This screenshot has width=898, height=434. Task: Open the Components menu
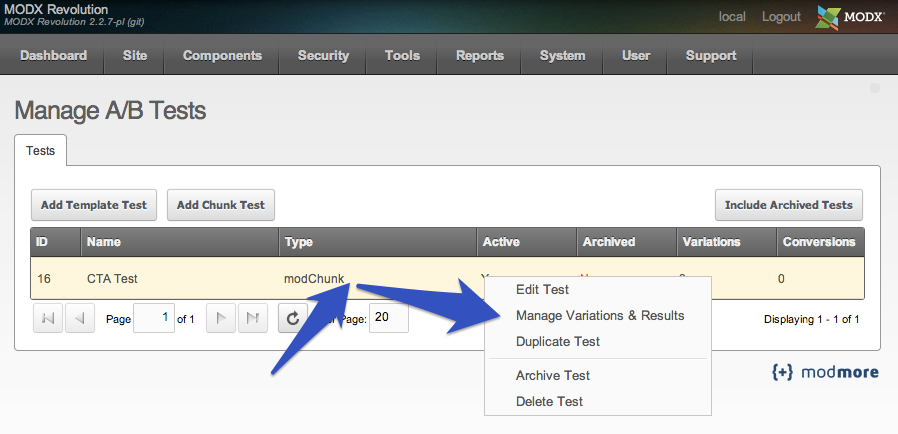[222, 56]
